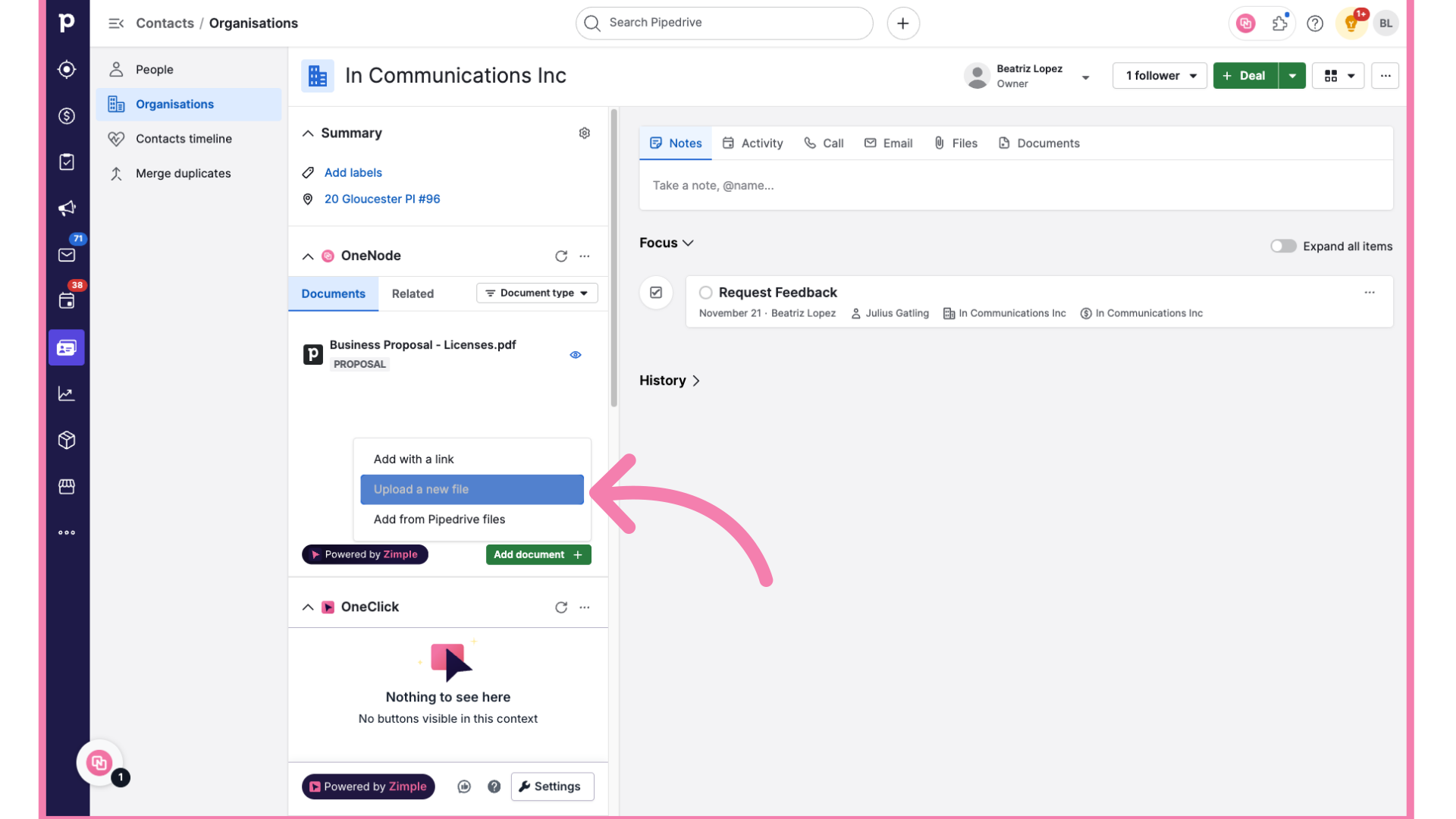The width and height of the screenshot is (1456, 819).
Task: Toggle visibility eye of Business Proposal document
Action: coord(576,355)
